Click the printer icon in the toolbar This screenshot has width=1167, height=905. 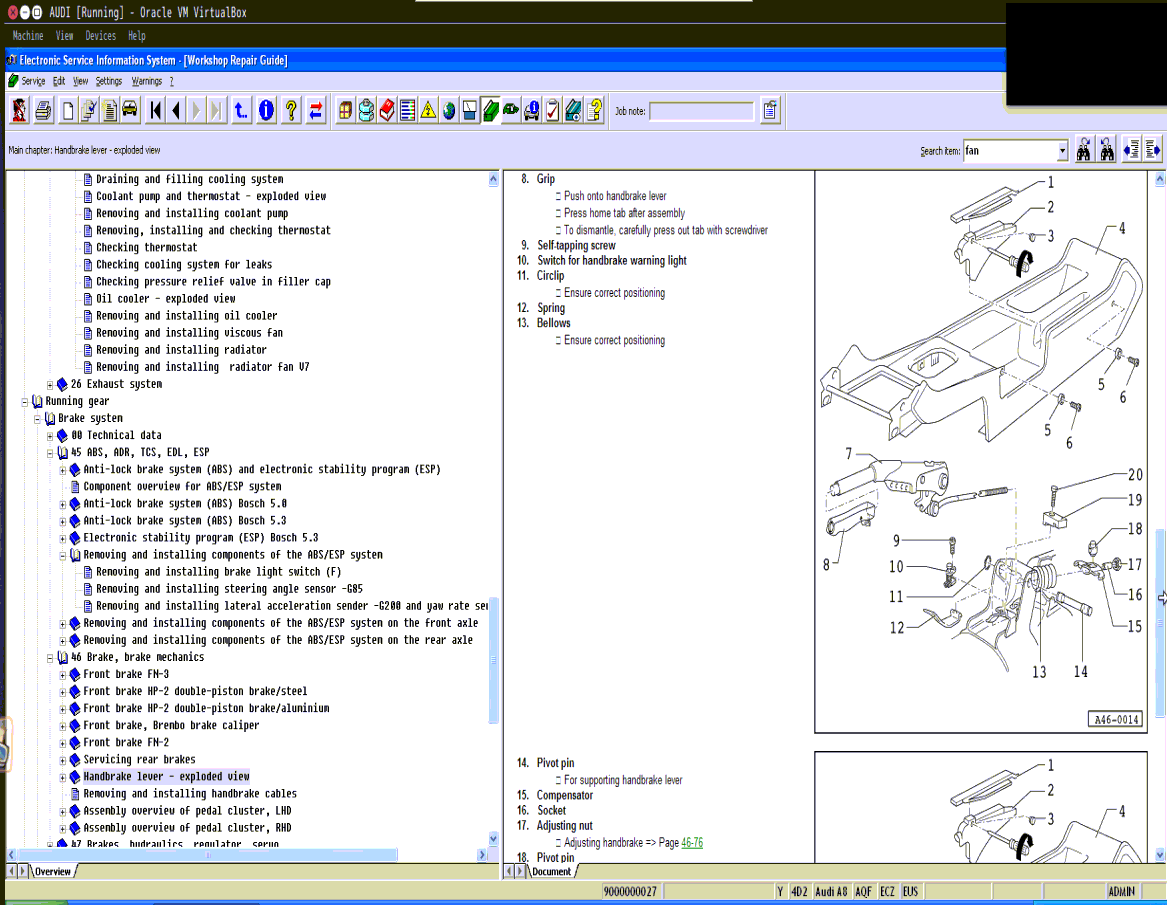(43, 111)
